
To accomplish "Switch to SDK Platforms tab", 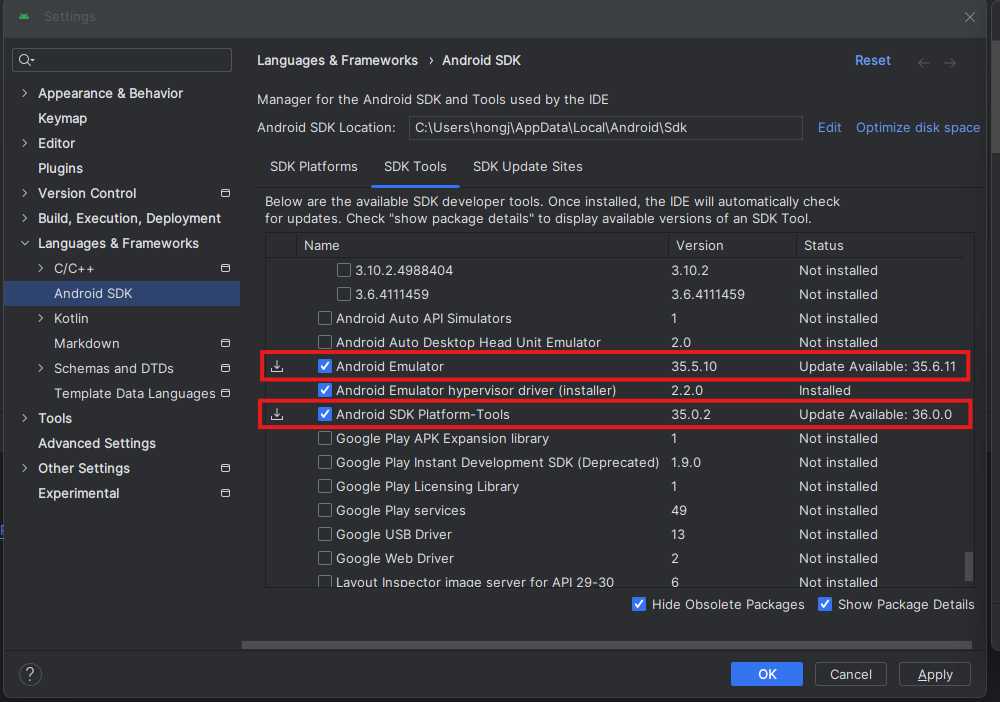I will click(314, 166).
